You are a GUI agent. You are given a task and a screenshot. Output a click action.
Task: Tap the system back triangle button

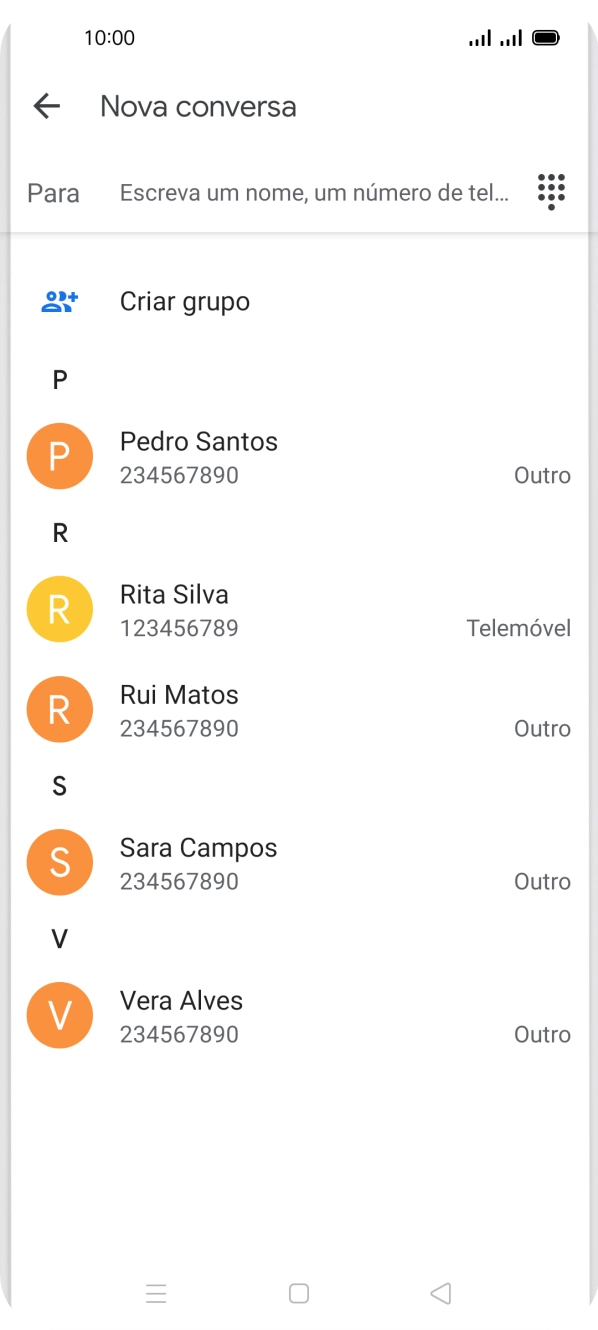(441, 1293)
